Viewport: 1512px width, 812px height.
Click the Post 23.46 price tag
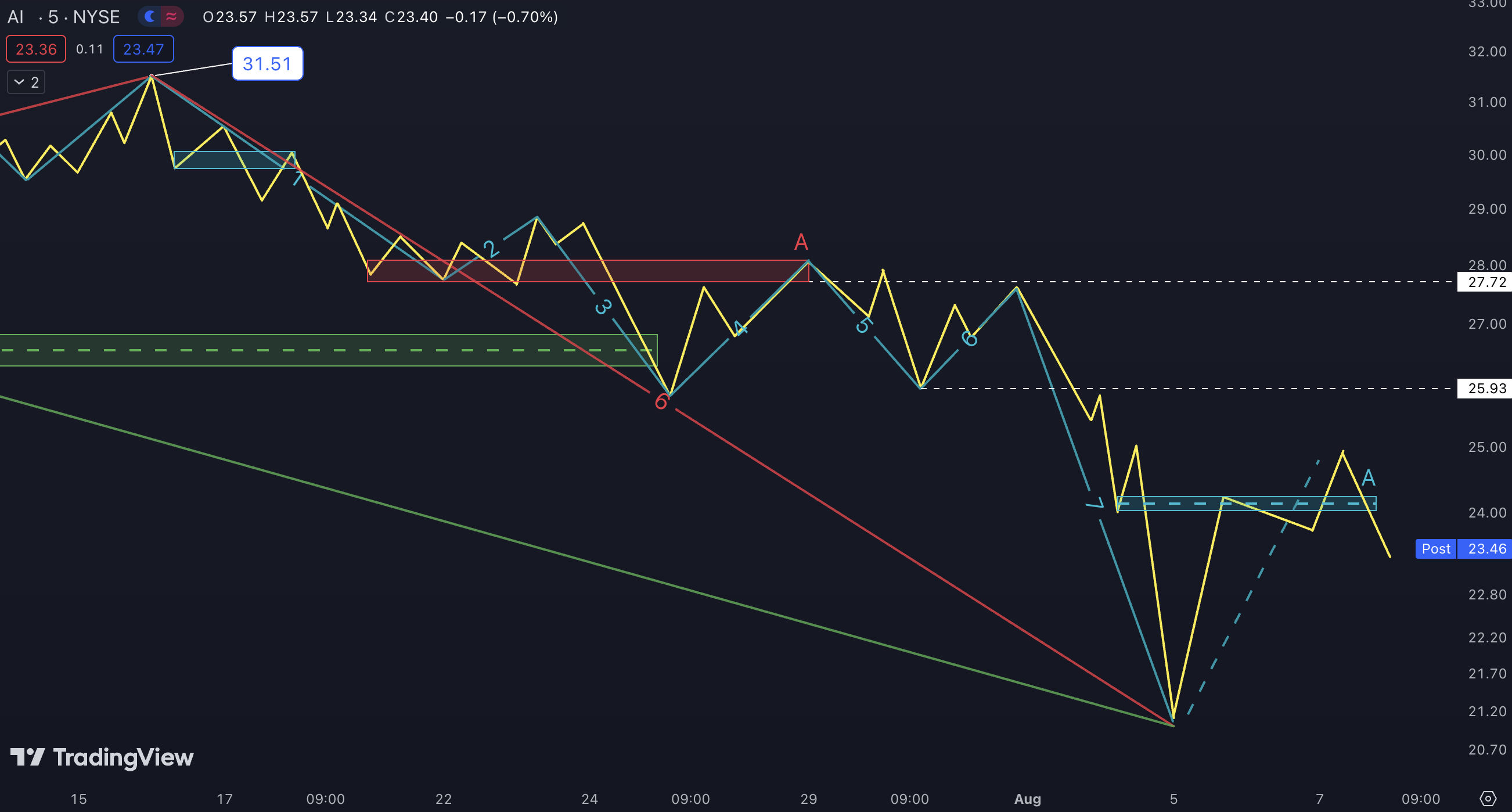click(1463, 549)
